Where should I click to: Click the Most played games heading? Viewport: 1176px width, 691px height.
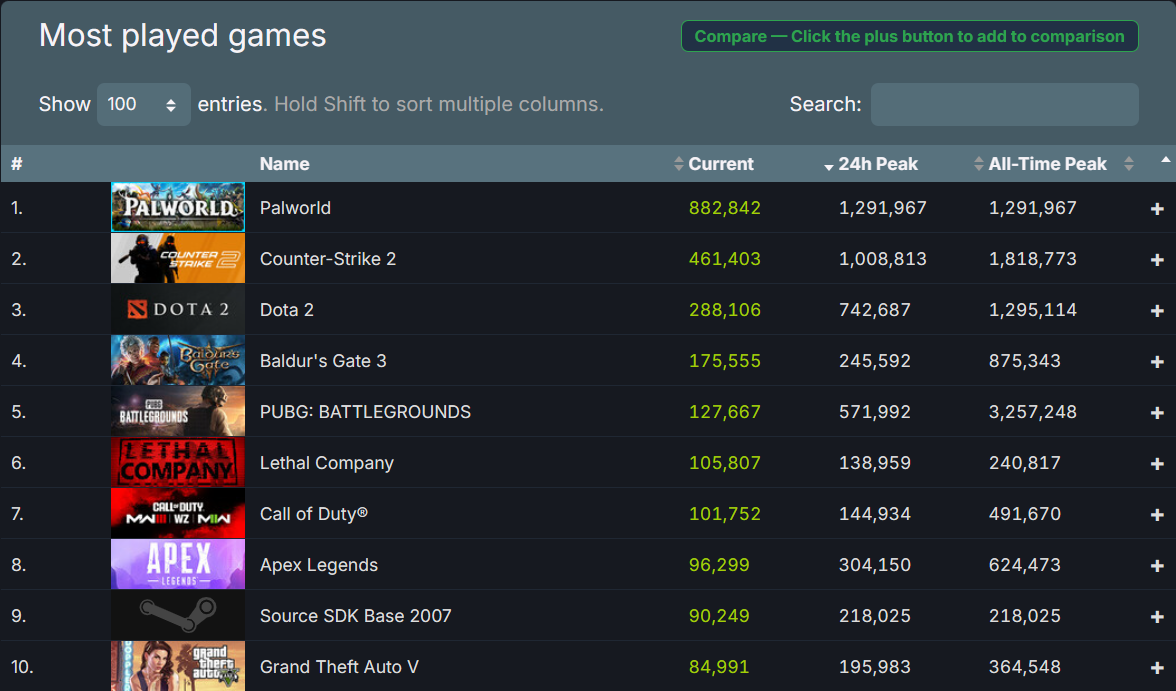182,36
